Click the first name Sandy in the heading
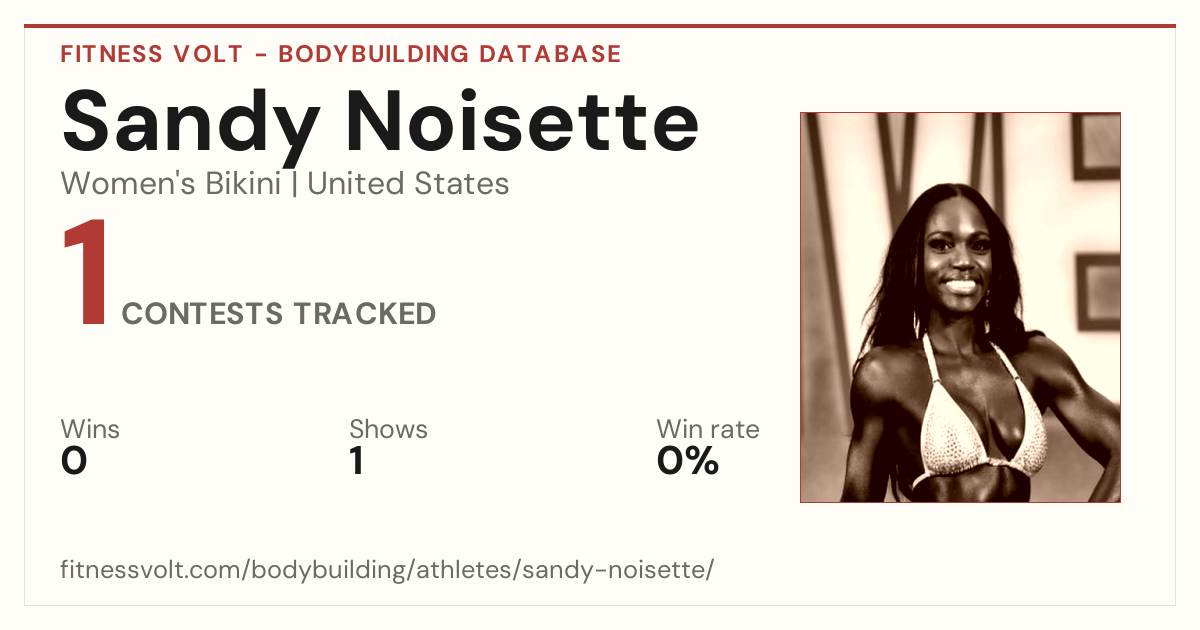1200x630 pixels. (191, 121)
